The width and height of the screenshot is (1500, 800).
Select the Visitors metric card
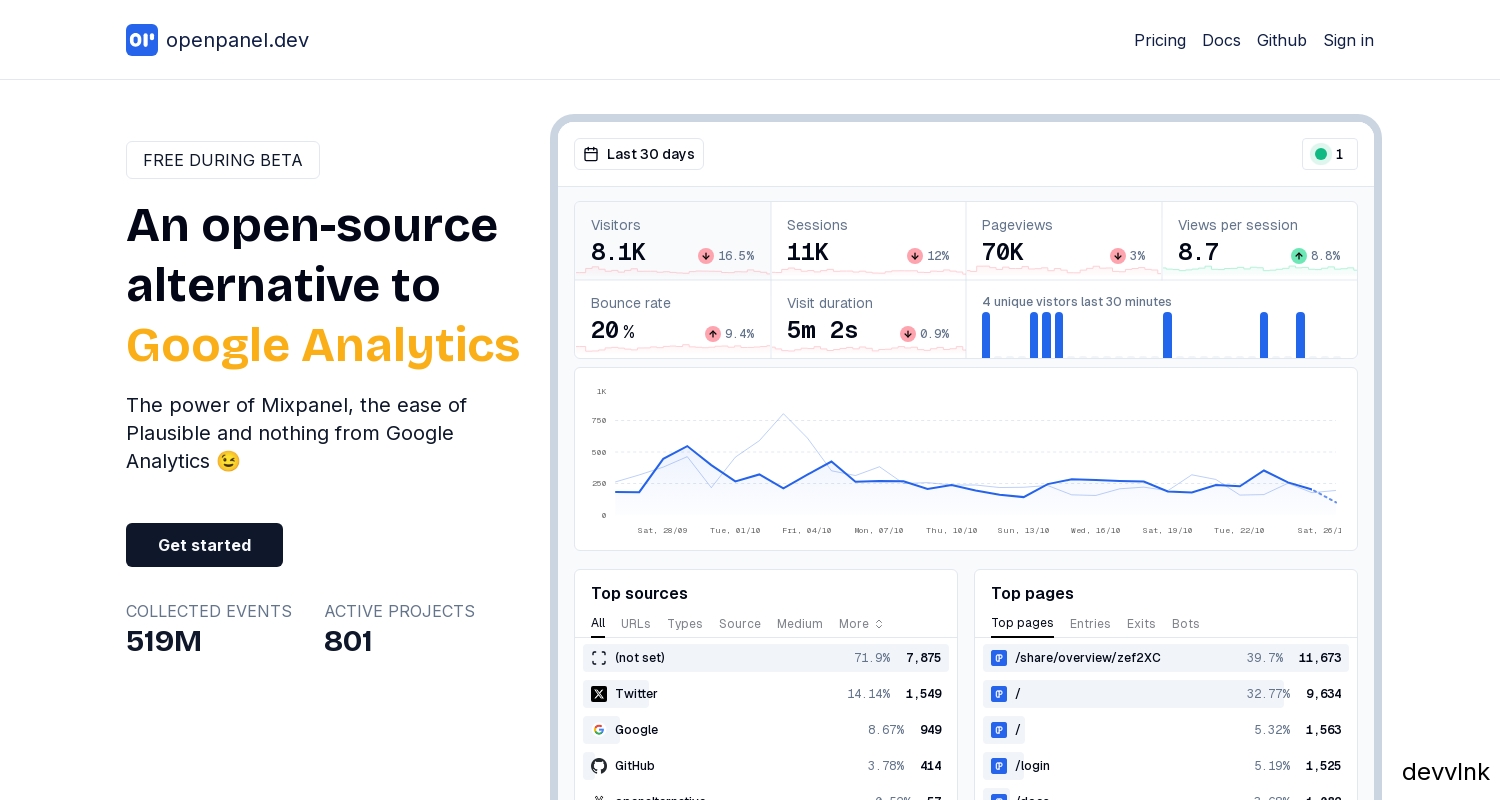tap(673, 241)
